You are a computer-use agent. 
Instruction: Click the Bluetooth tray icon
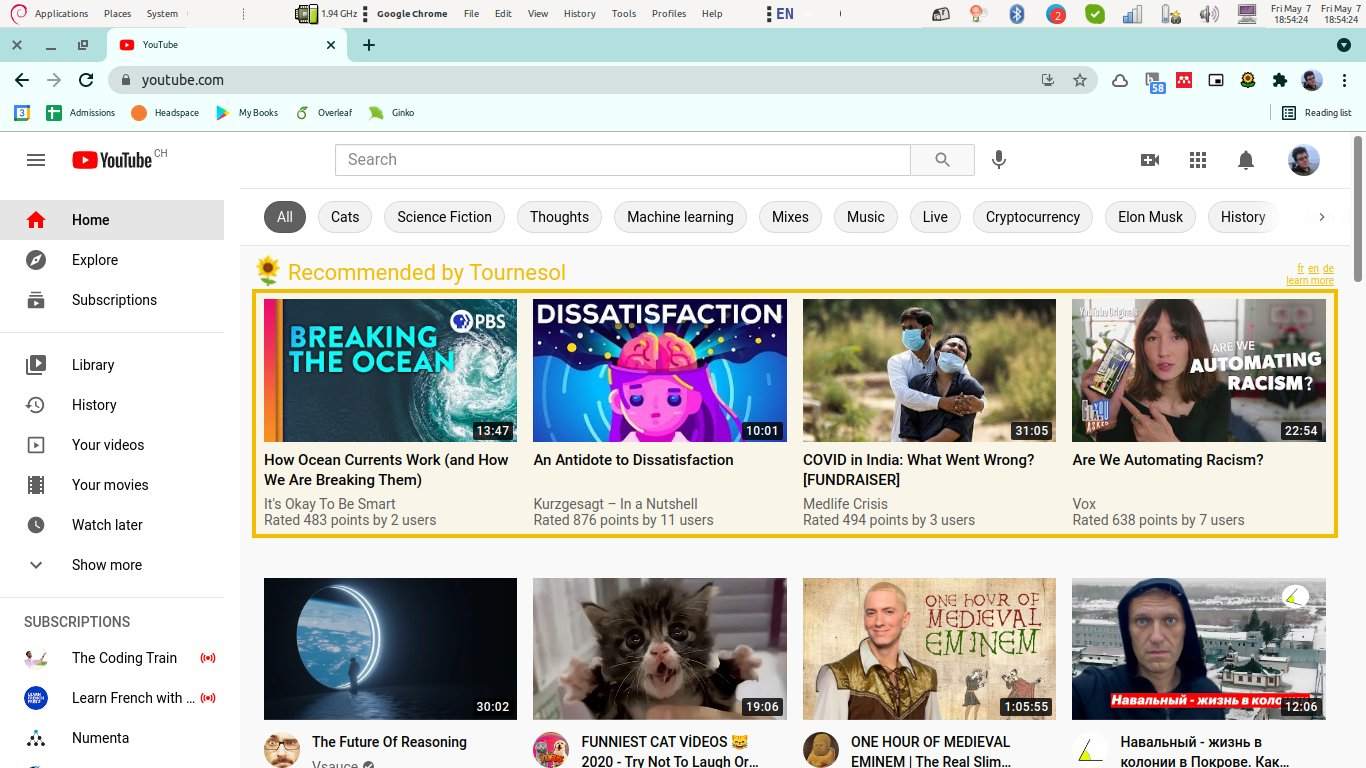coord(1017,14)
